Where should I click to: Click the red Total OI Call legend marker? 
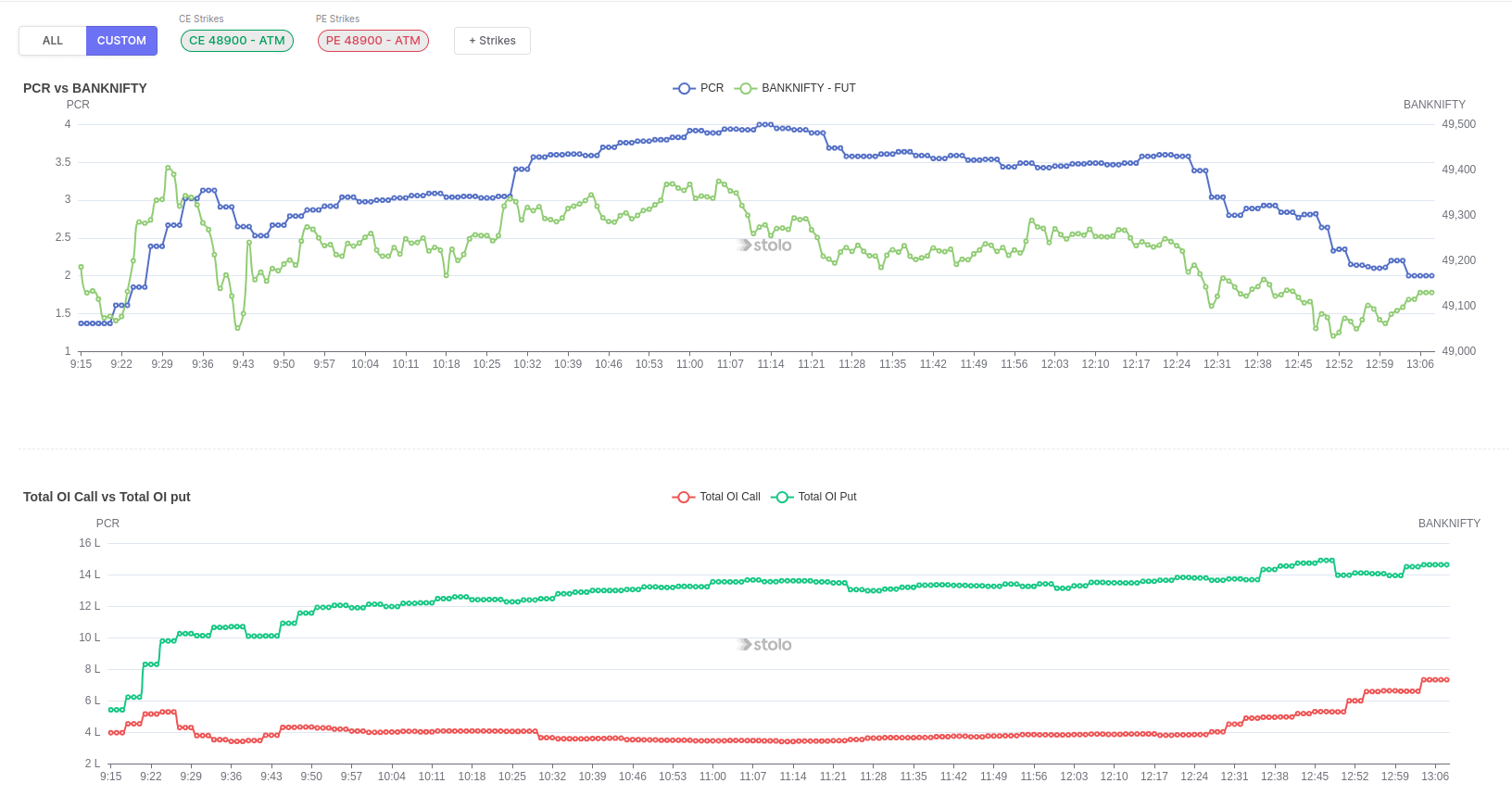pos(683,497)
